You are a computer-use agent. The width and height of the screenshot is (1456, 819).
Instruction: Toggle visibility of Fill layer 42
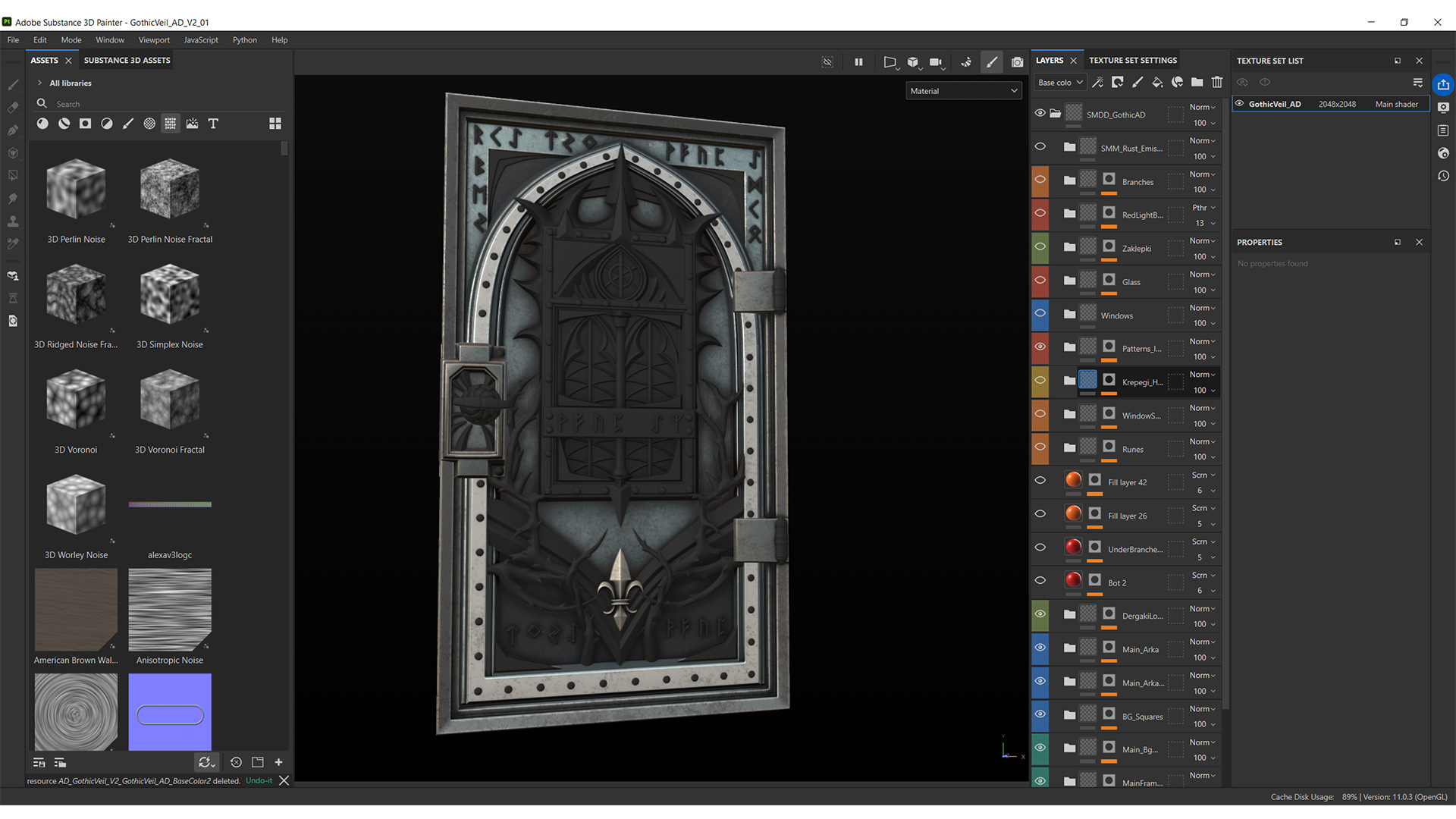[1040, 480]
